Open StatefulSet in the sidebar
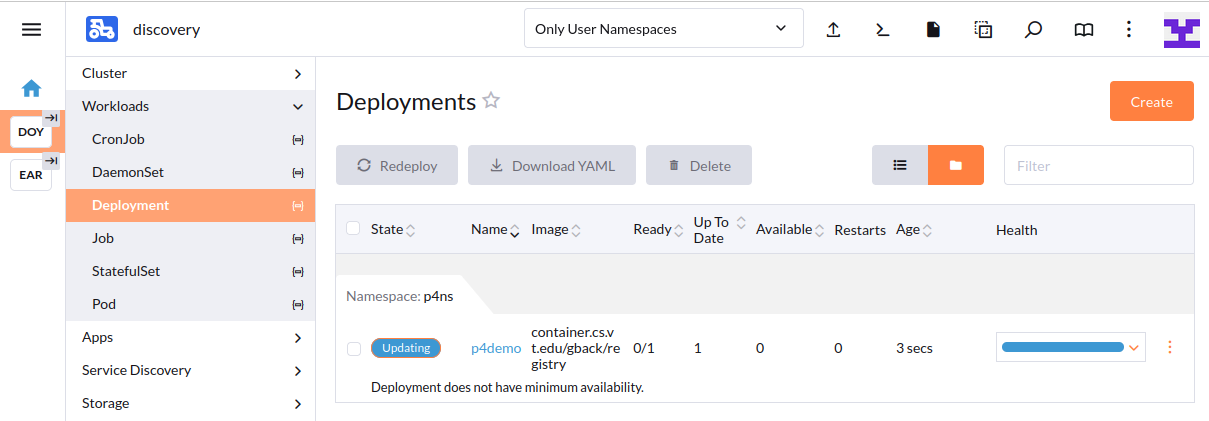This screenshot has height=421, width=1209. (x=126, y=271)
